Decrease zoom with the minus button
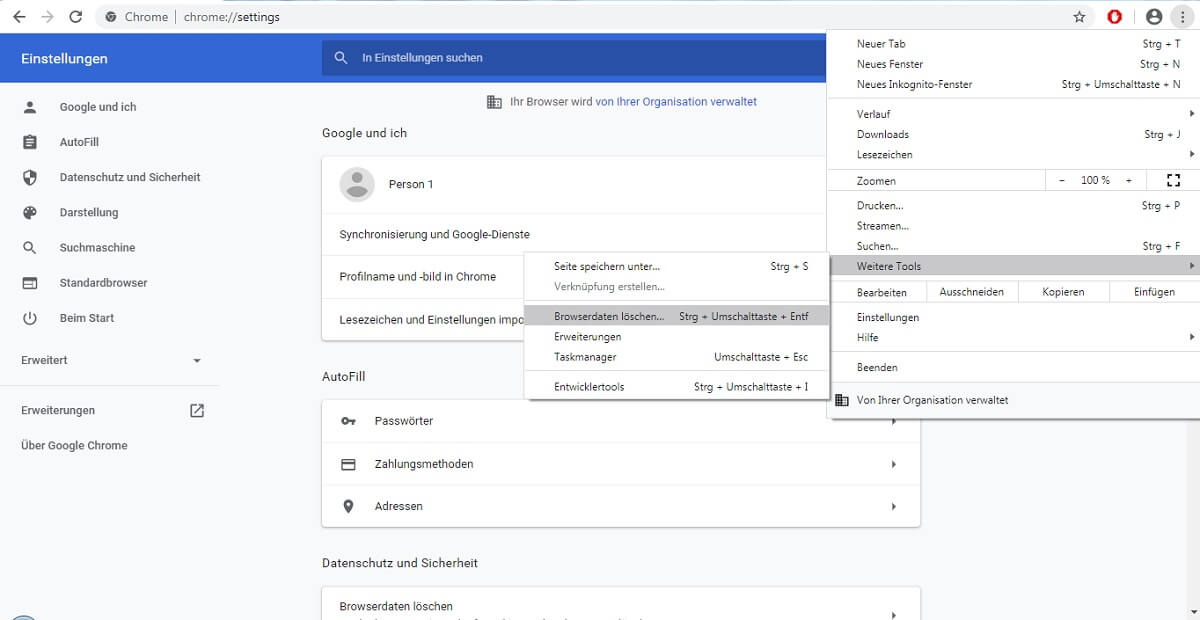Screen dimensions: 1200x620 point(1062,180)
